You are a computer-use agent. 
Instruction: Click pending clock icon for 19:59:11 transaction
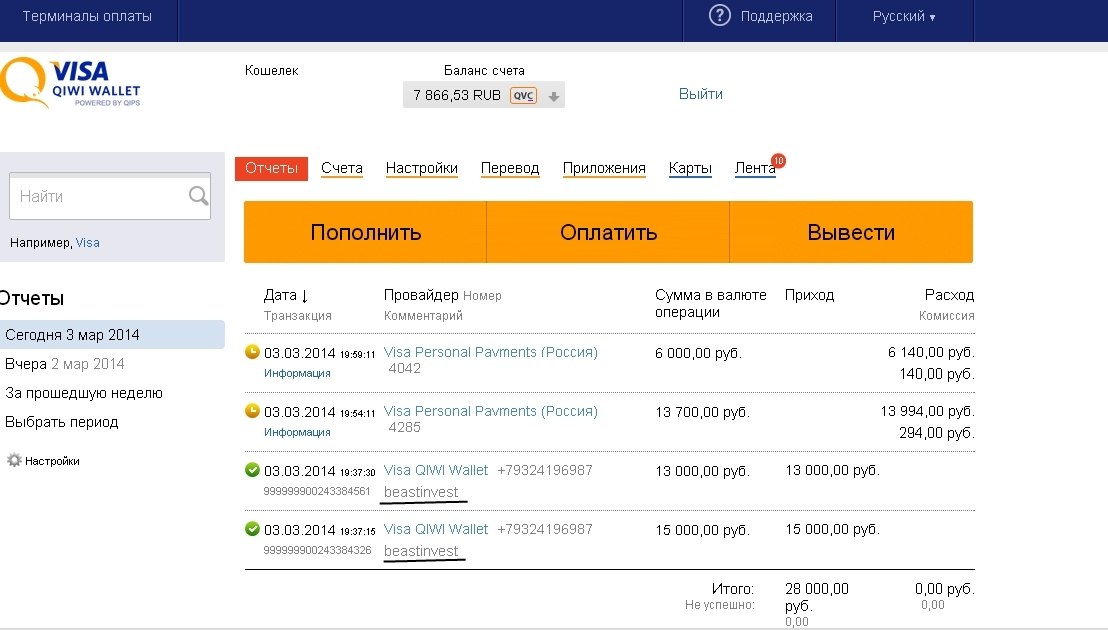tap(252, 351)
